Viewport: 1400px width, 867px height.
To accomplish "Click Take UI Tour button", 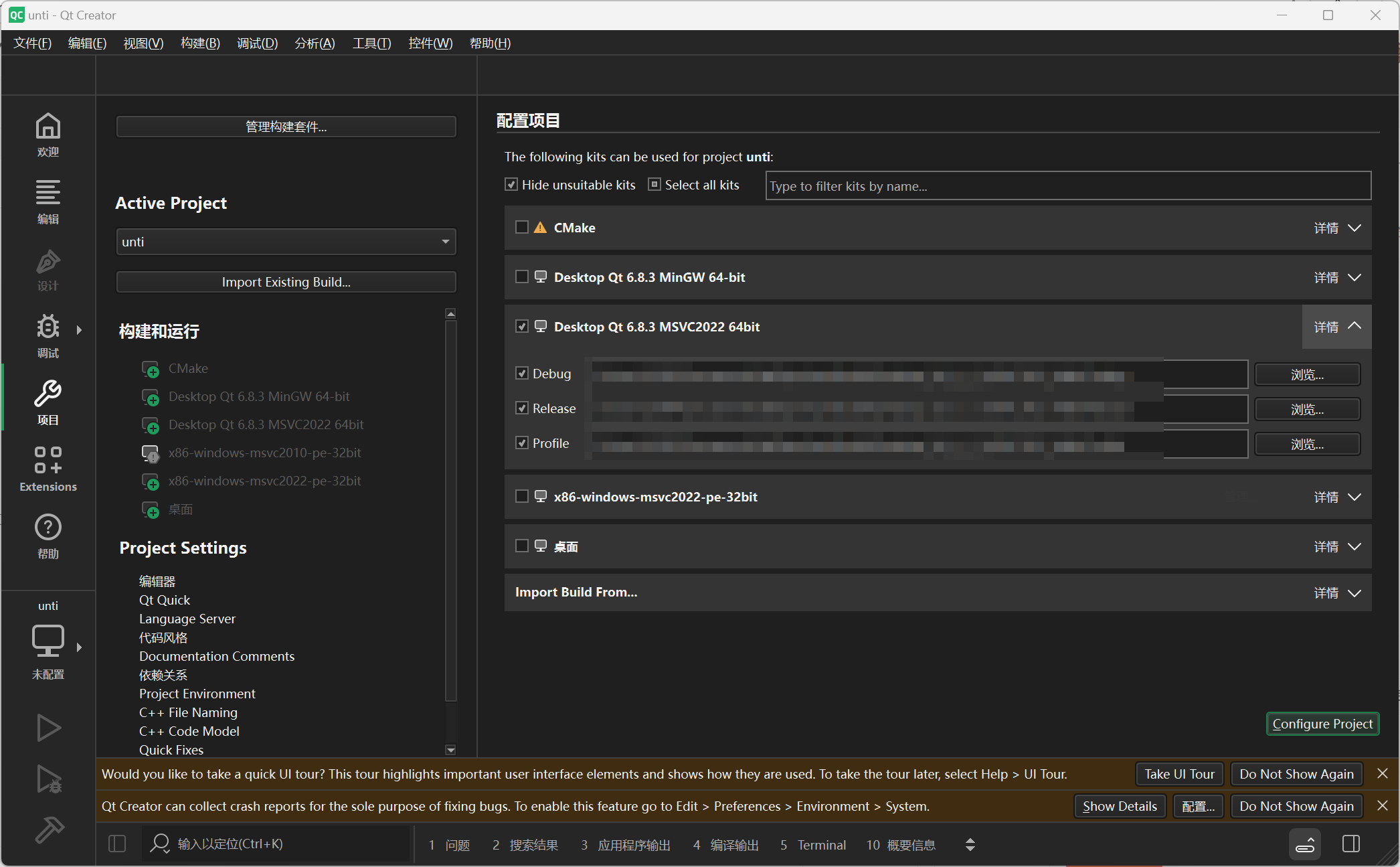I will (1180, 774).
